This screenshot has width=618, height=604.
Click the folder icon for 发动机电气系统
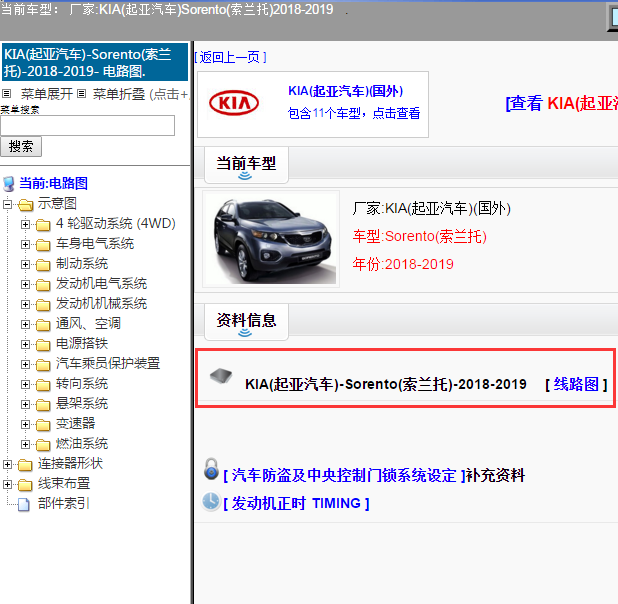coord(43,285)
